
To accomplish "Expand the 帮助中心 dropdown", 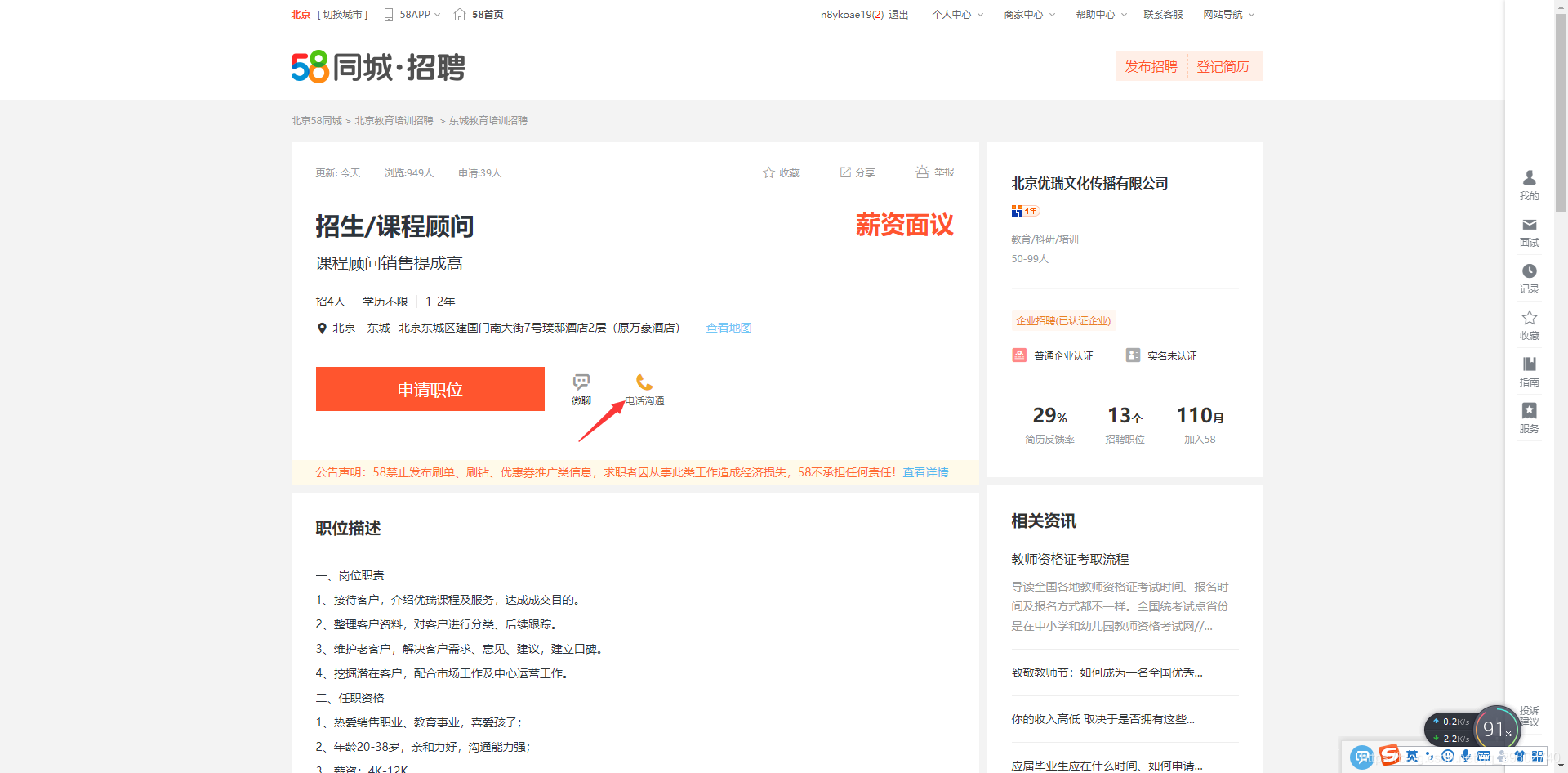I will [x=1124, y=15].
